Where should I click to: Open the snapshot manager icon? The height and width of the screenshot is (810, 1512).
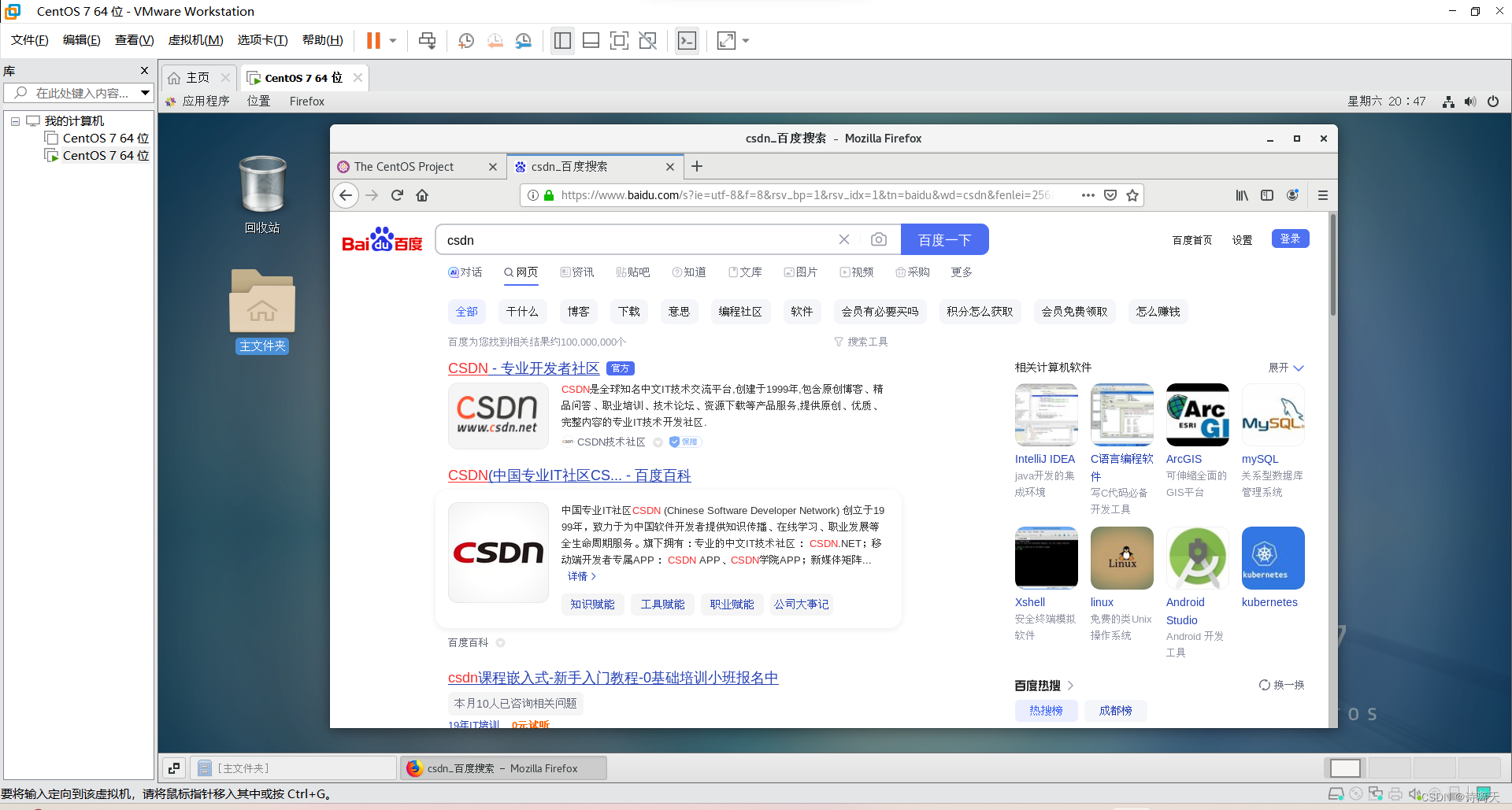coord(523,40)
